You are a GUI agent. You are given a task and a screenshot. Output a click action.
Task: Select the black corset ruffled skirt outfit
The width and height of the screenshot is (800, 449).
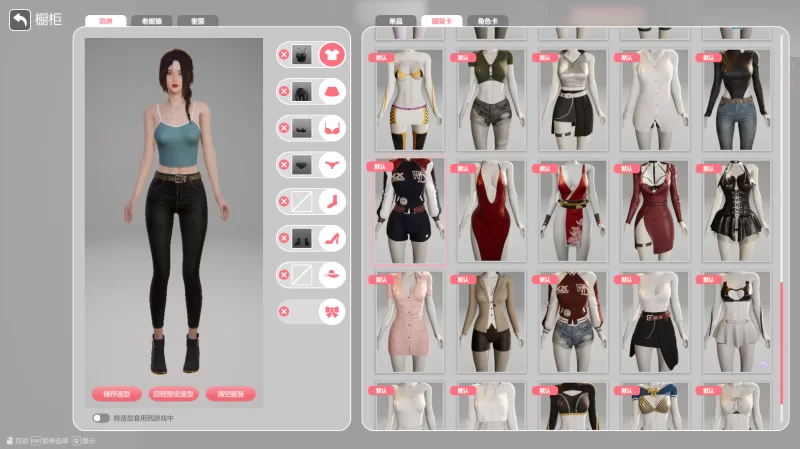(x=736, y=211)
